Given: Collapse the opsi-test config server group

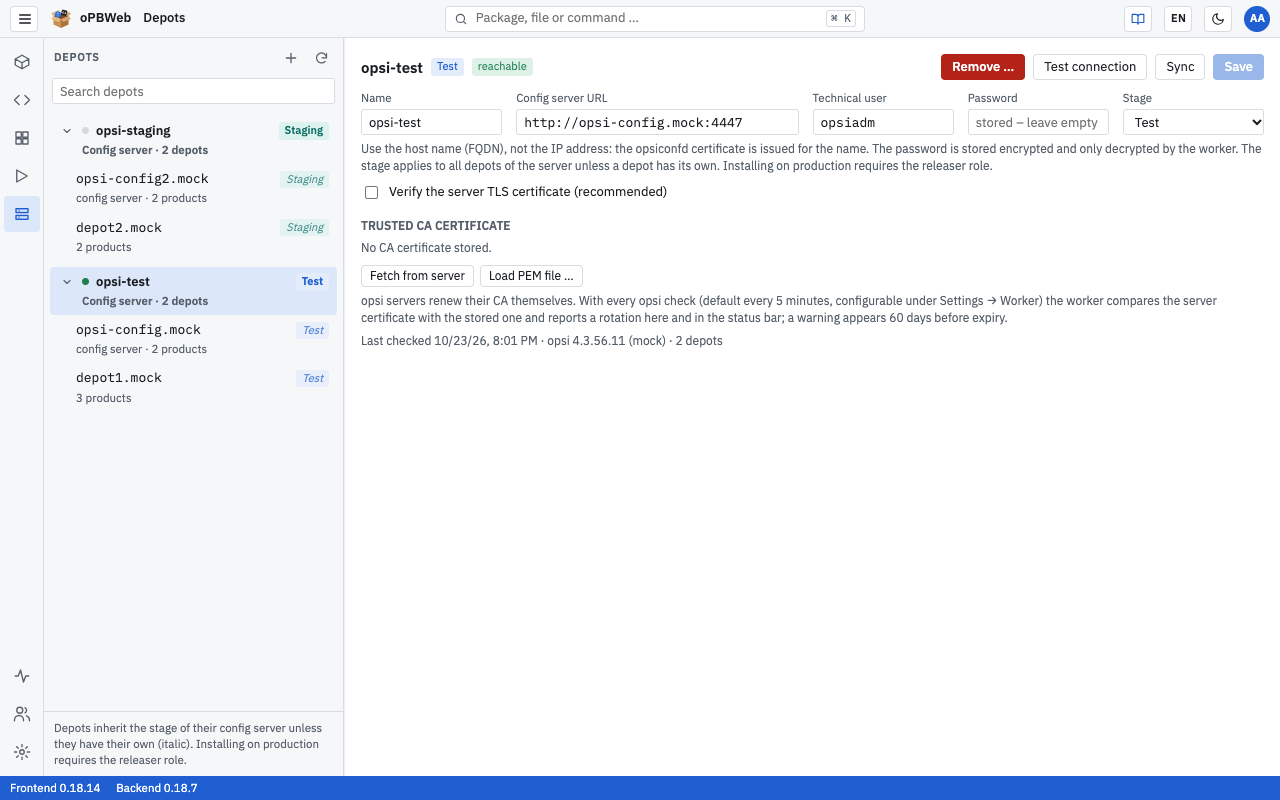Looking at the screenshot, I should coord(67,282).
